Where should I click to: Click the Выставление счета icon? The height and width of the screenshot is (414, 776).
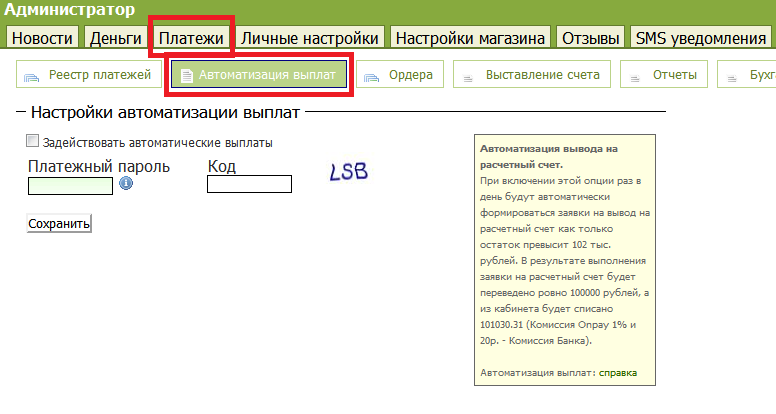[x=467, y=75]
